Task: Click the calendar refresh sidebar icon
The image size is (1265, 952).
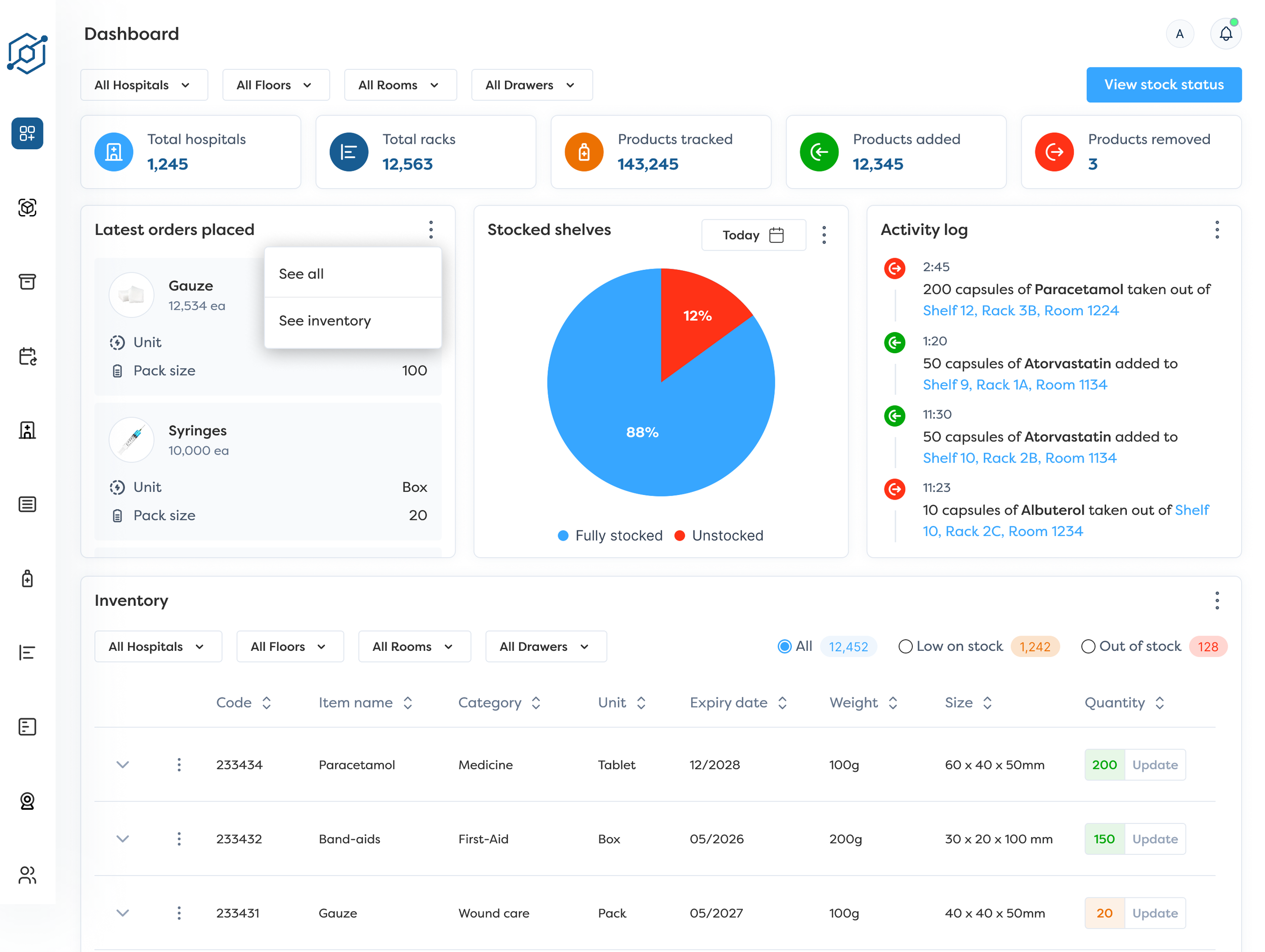Action: coord(27,356)
